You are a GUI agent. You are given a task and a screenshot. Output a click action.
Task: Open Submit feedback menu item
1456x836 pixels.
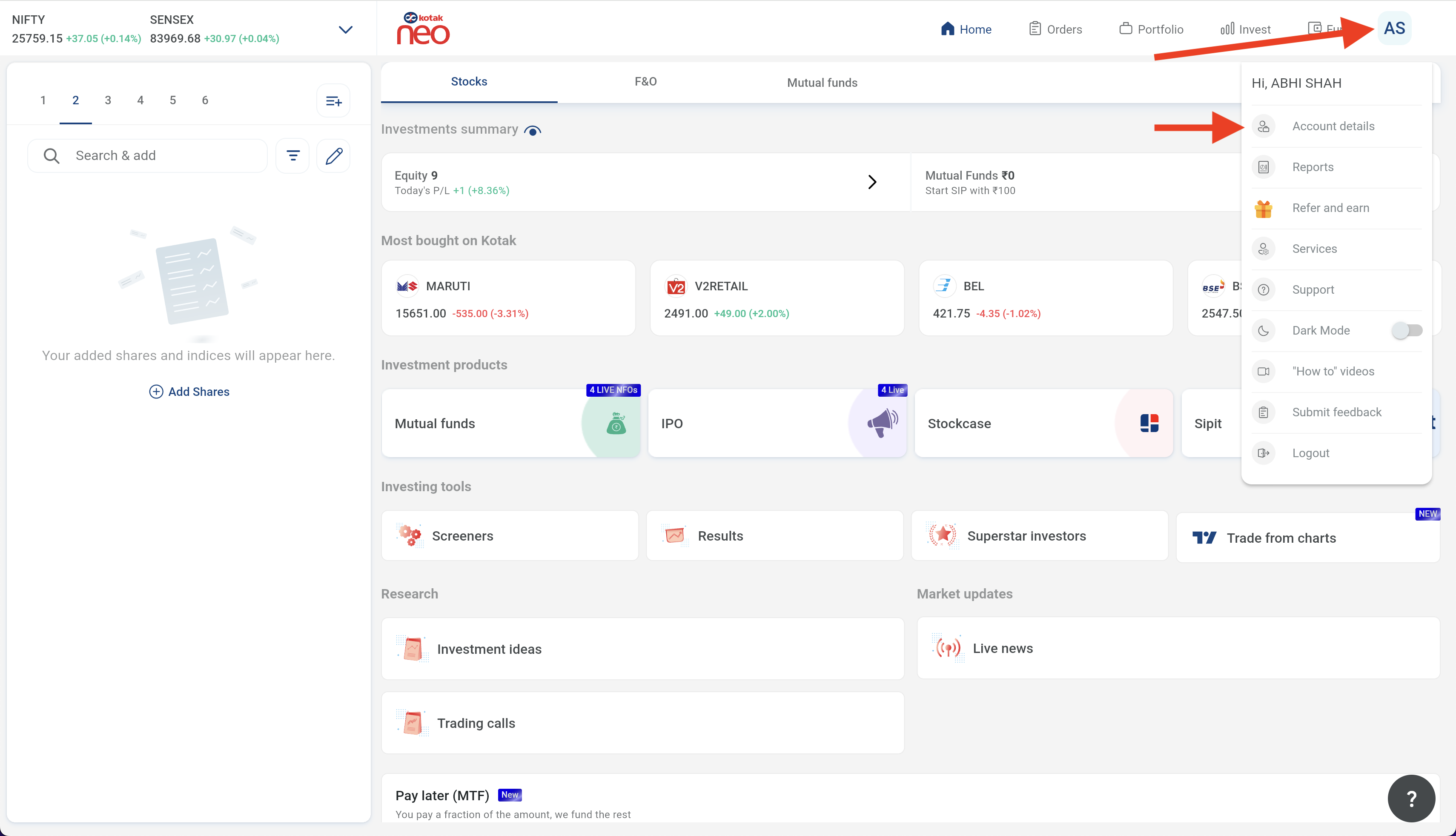coord(1336,412)
